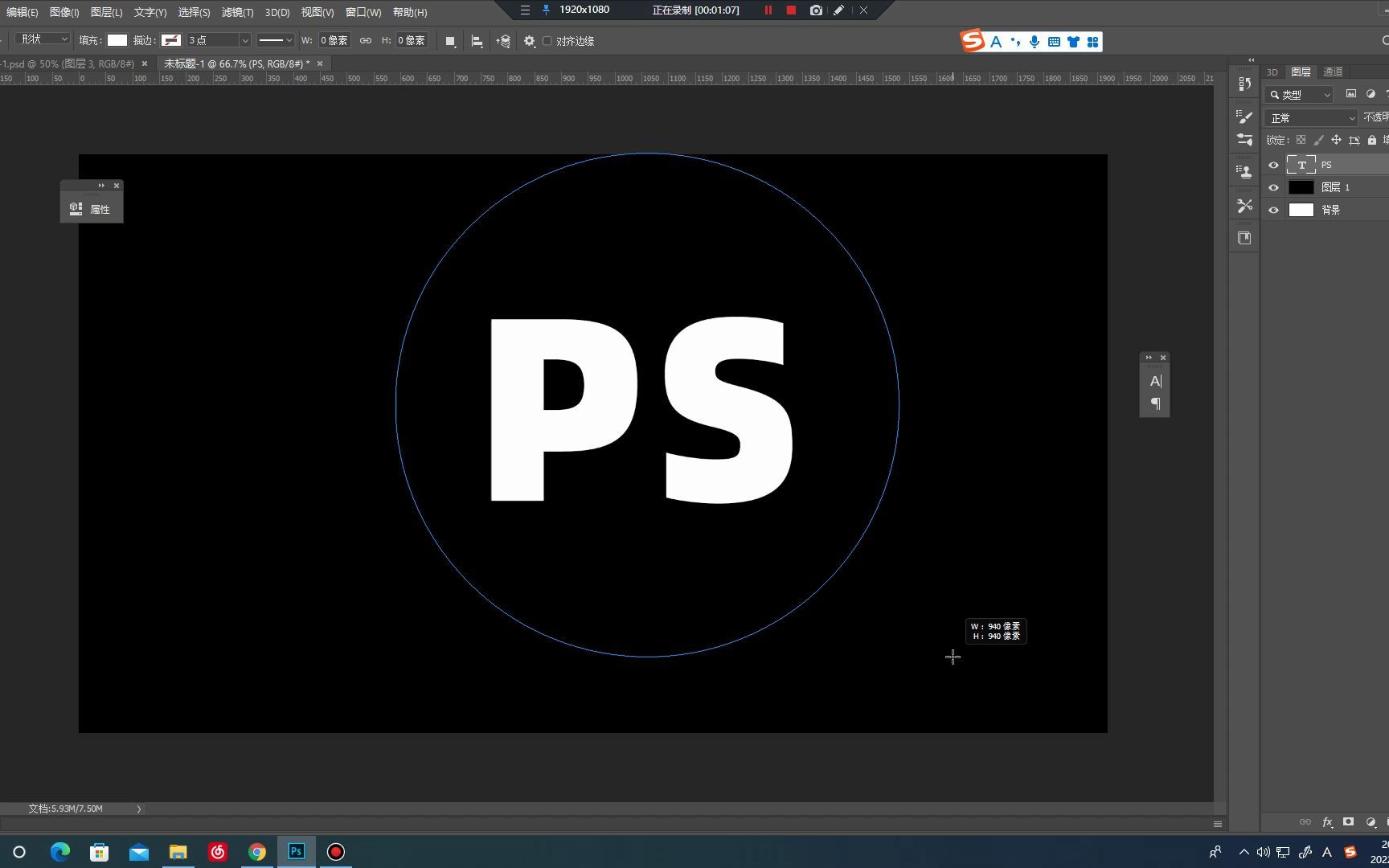
Task: Select the pen annotation icon in the recording bar
Action: (838, 10)
